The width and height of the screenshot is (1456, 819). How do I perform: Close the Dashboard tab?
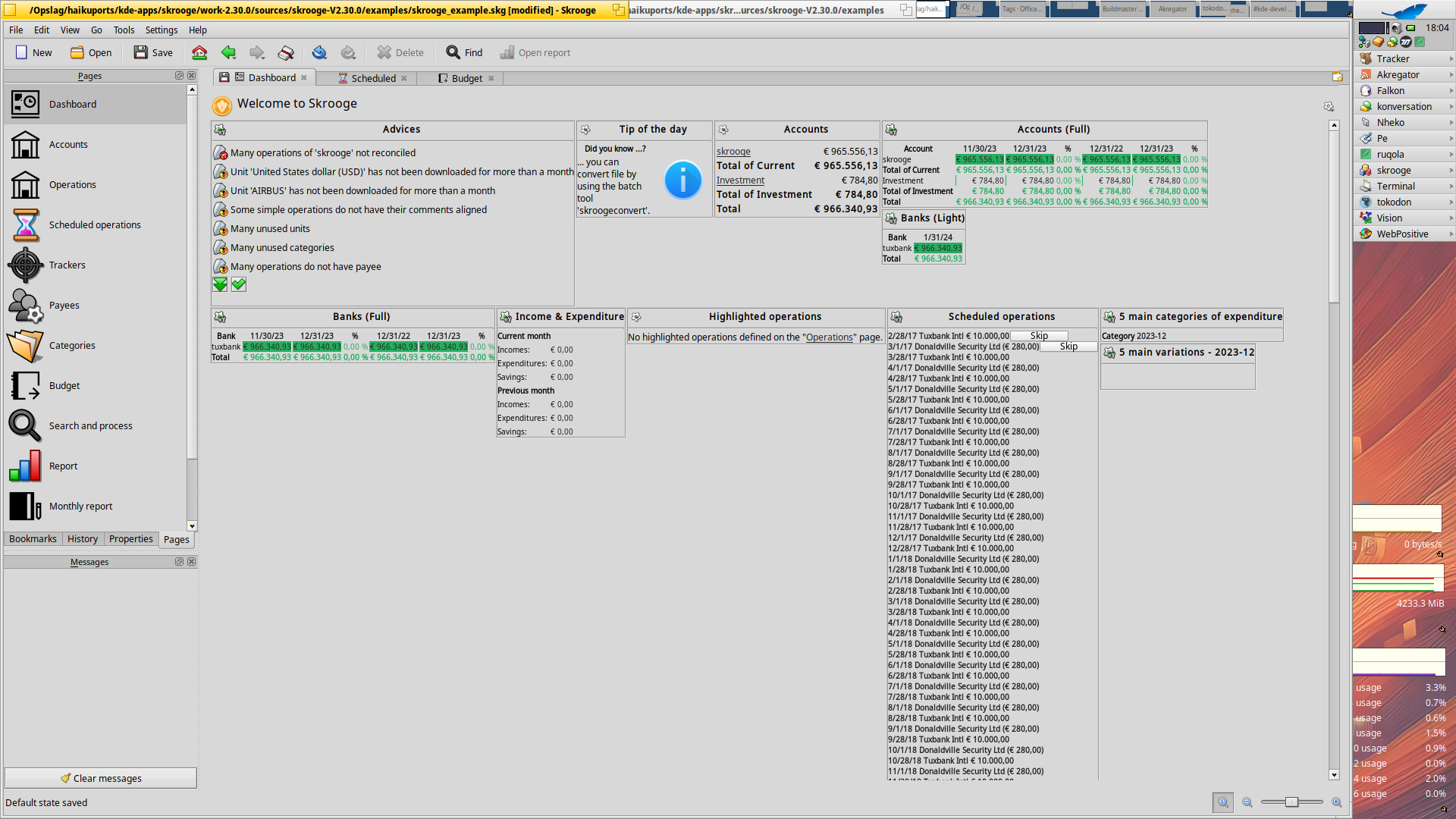[304, 78]
